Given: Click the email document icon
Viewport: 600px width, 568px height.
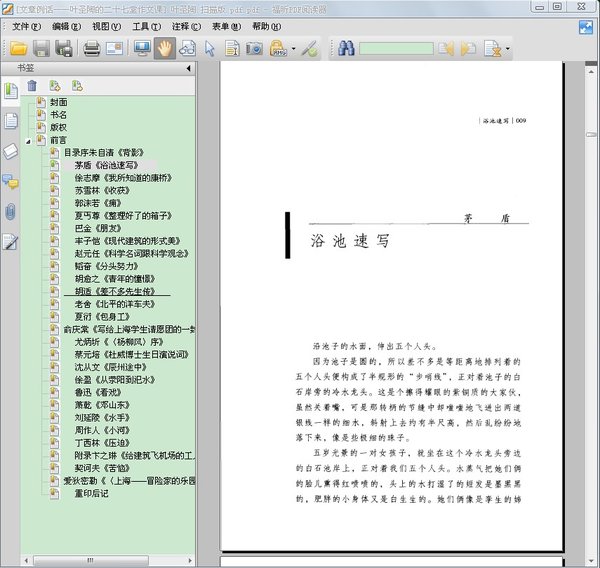Looking at the screenshot, I should click(x=114, y=49).
